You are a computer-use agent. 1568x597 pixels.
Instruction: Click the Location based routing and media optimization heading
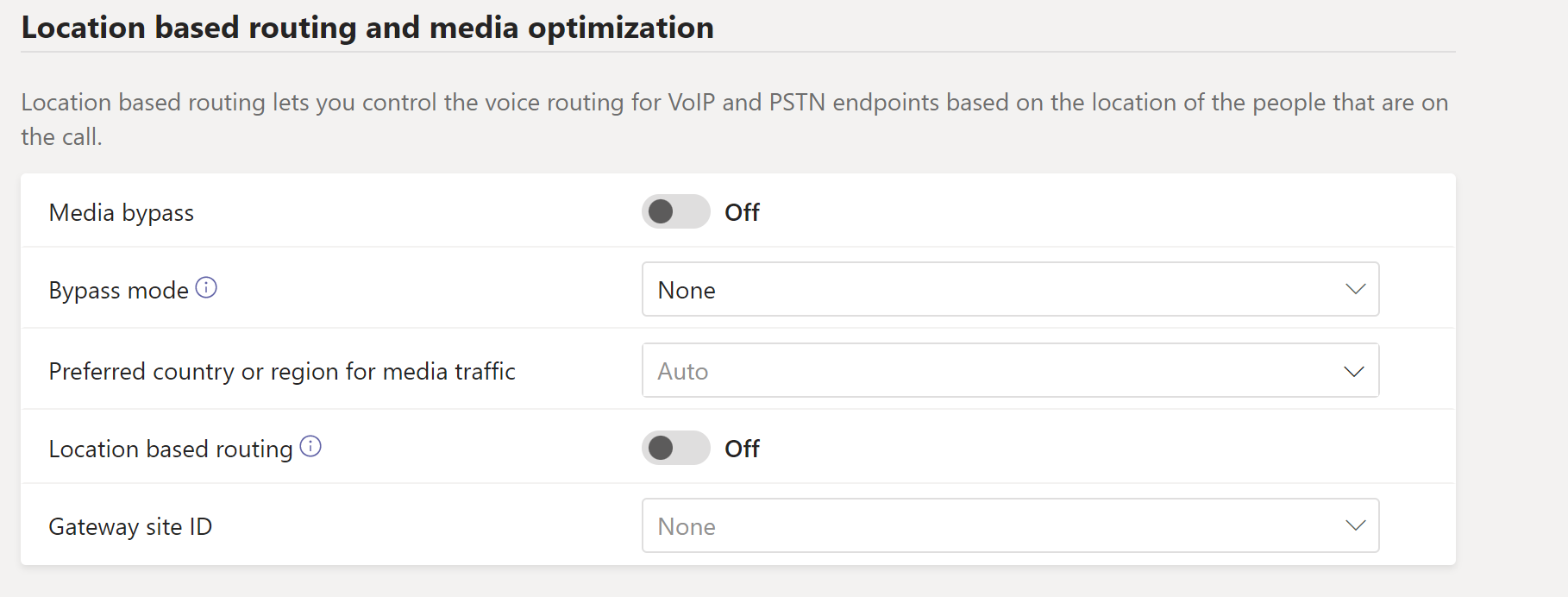coord(367,28)
